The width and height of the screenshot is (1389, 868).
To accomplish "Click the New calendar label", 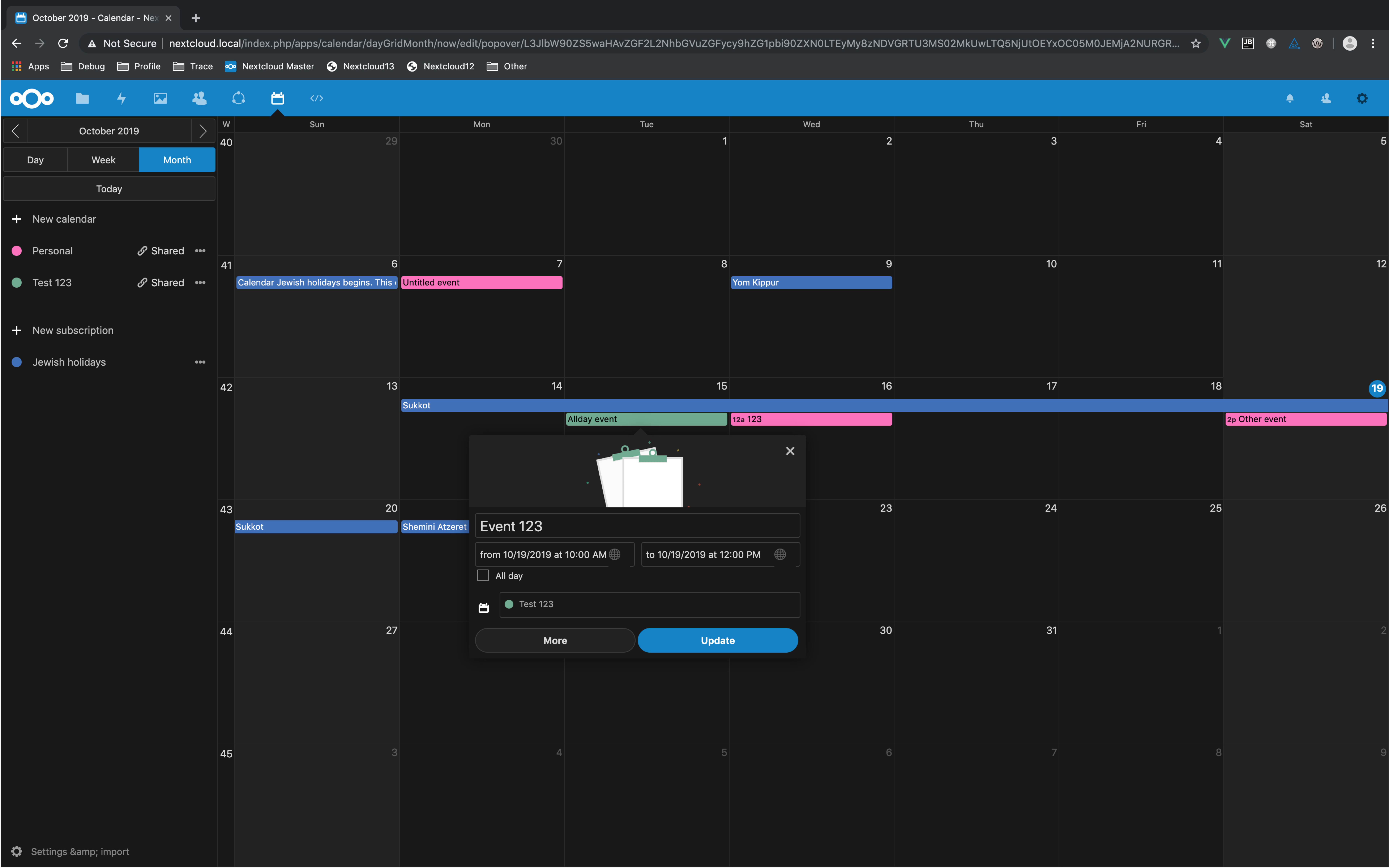I will [64, 219].
